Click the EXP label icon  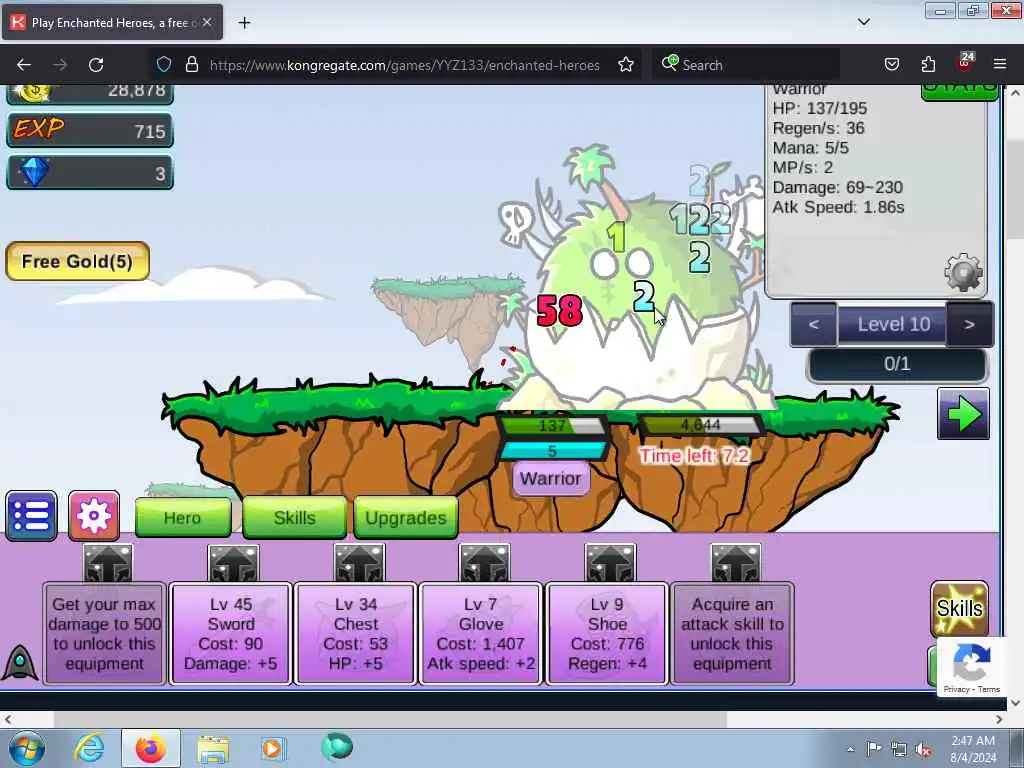pyautogui.click(x=39, y=129)
